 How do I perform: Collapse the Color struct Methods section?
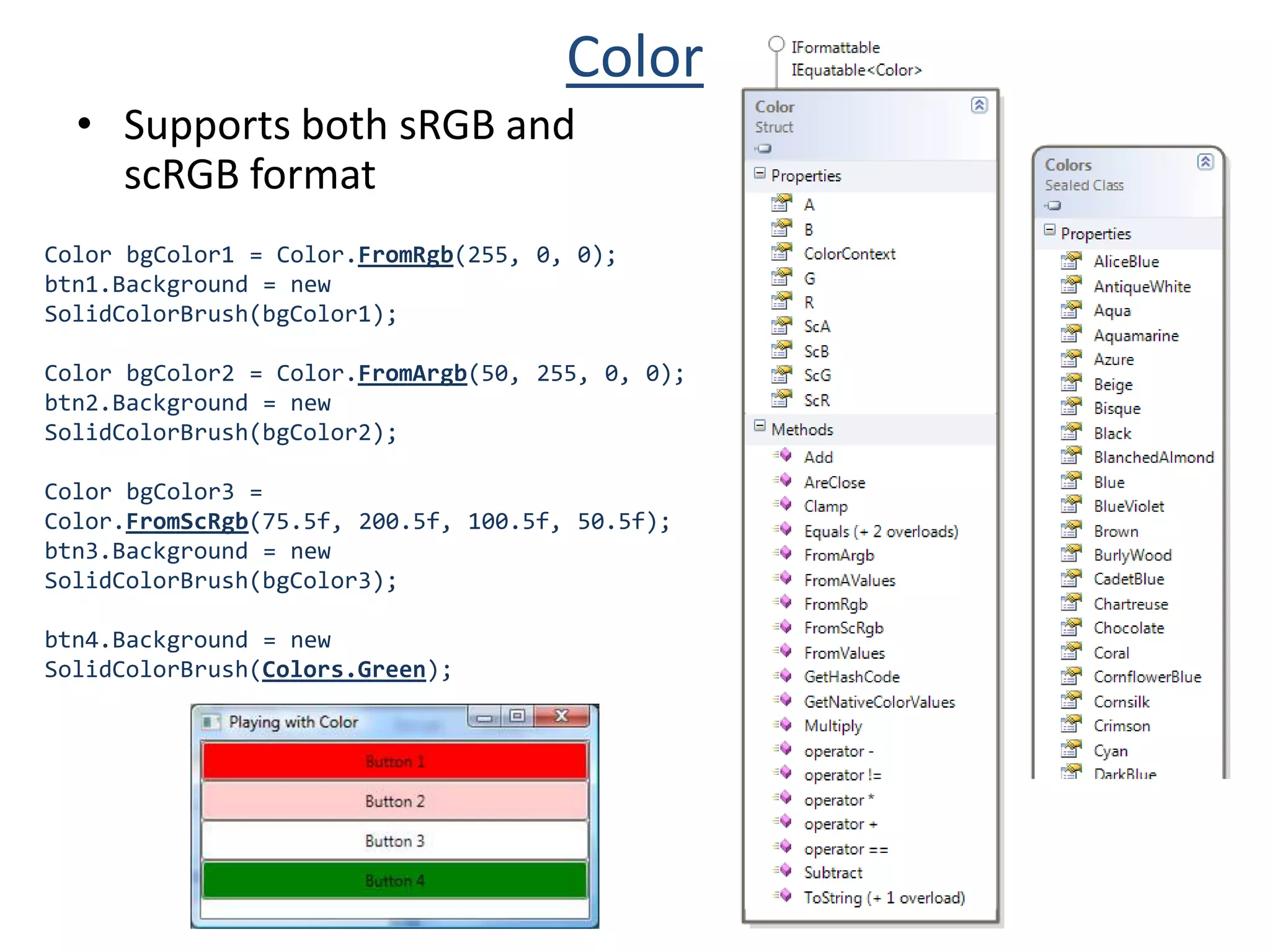(x=760, y=426)
